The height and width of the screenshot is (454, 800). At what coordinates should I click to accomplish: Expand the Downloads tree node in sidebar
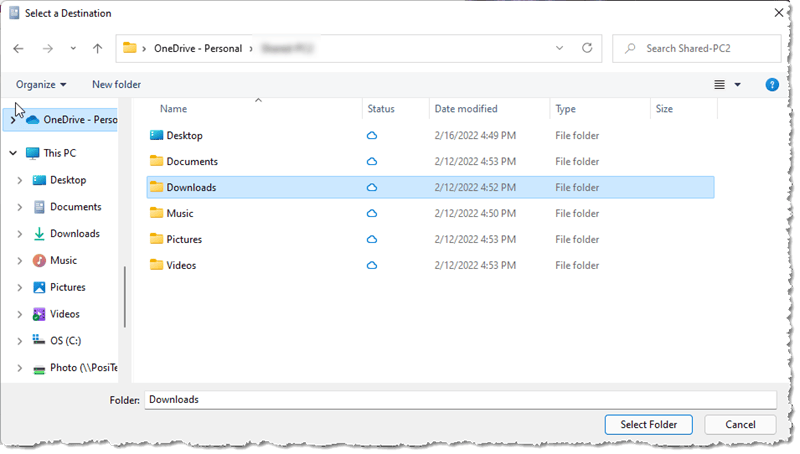click(19, 234)
